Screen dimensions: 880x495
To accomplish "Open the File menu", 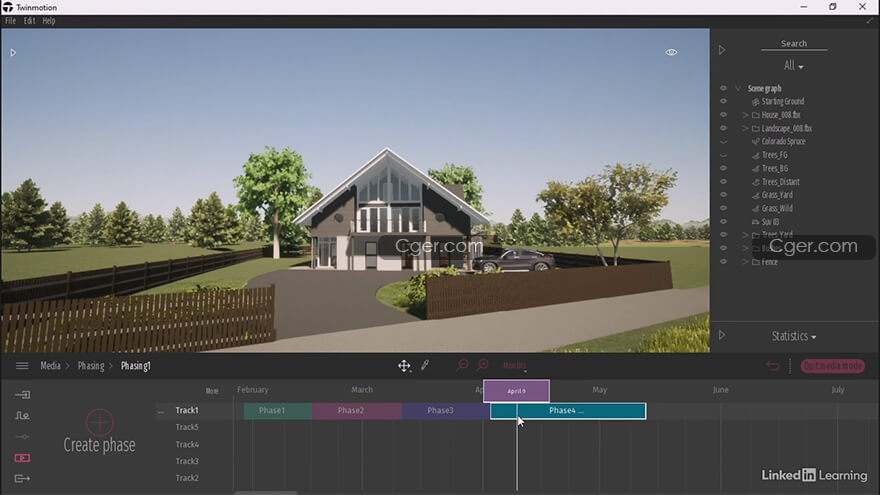I will click(x=10, y=21).
